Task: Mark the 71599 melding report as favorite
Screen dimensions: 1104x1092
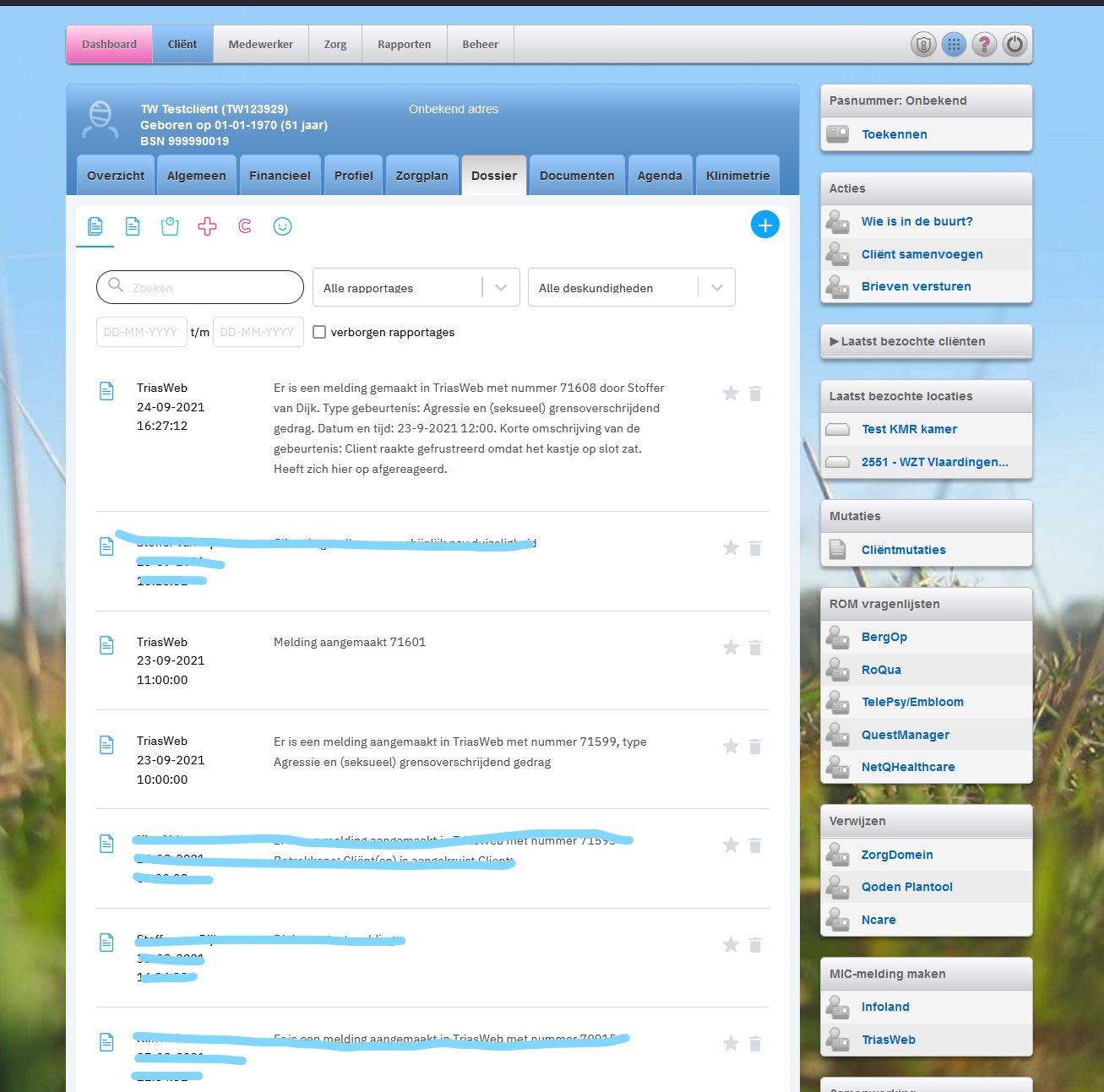Action: click(x=731, y=747)
